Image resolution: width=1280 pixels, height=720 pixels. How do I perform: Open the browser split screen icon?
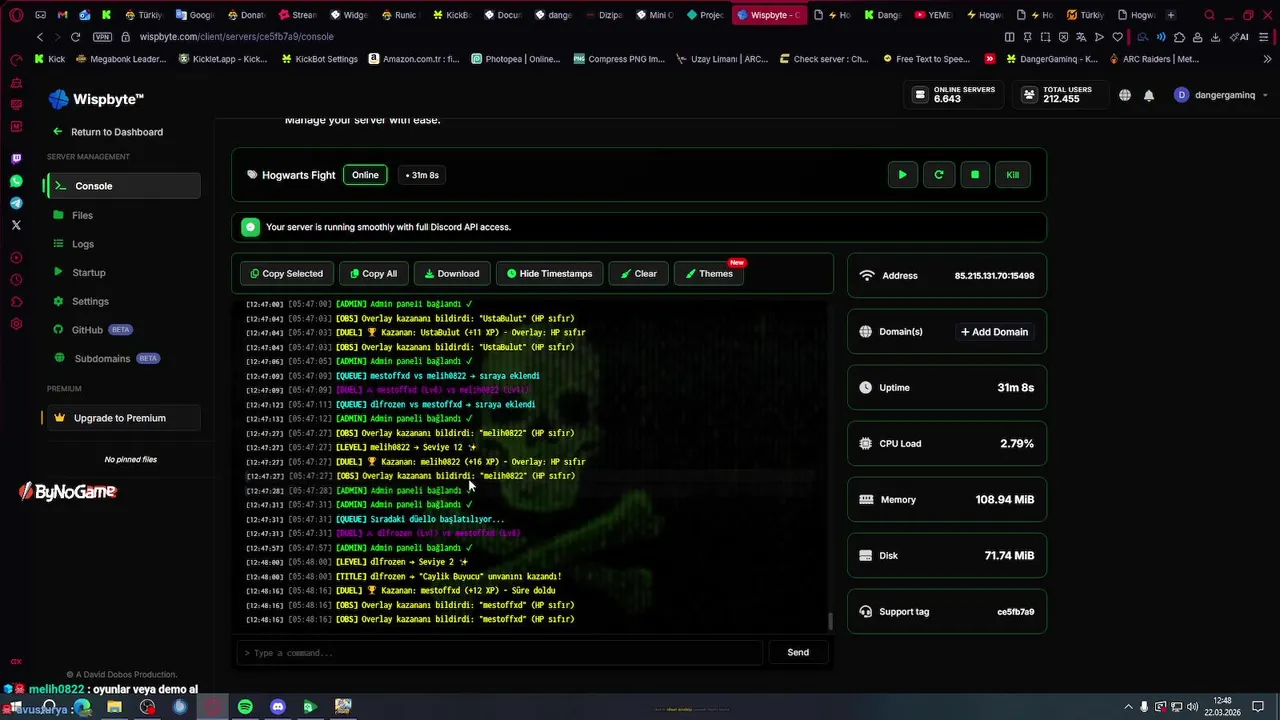tap(1009, 37)
